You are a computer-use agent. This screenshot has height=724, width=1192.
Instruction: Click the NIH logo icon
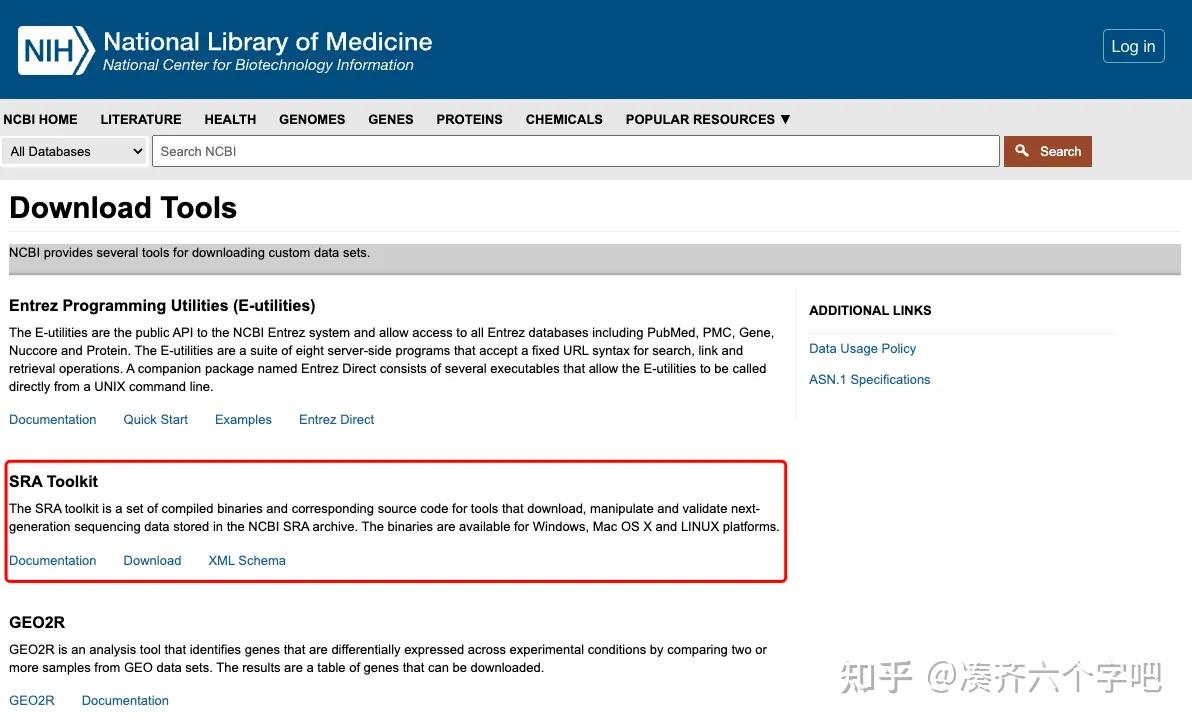57,50
